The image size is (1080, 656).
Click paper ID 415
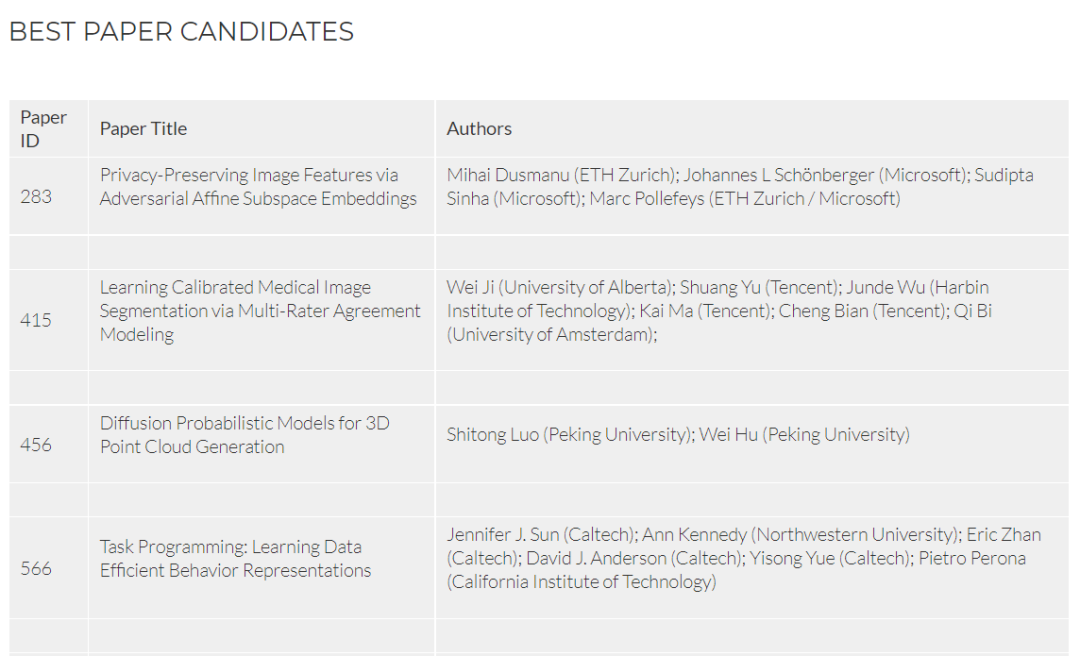tap(36, 320)
